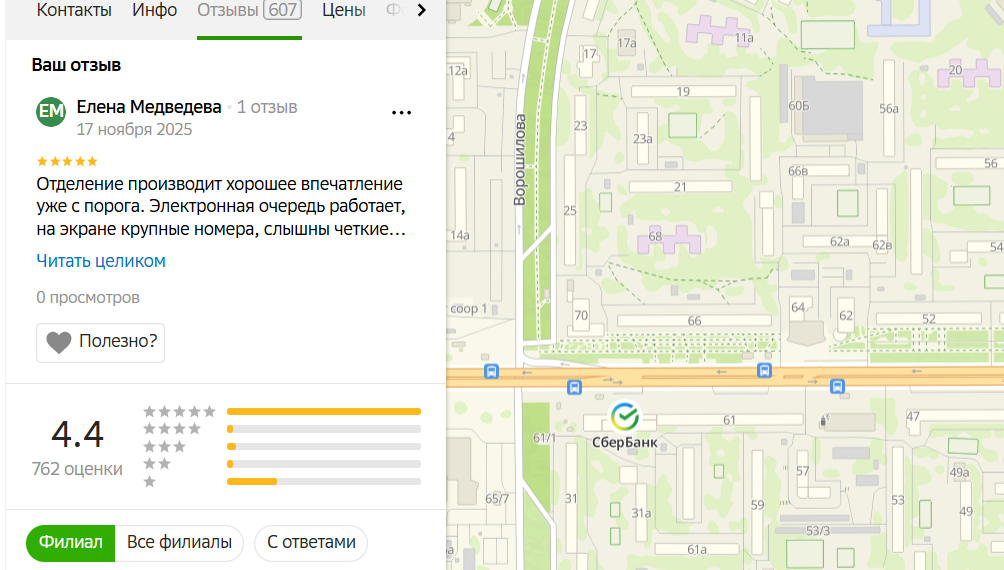This screenshot has height=570, width=1004.
Task: Switch to the Инфо tab
Action: coord(154,10)
